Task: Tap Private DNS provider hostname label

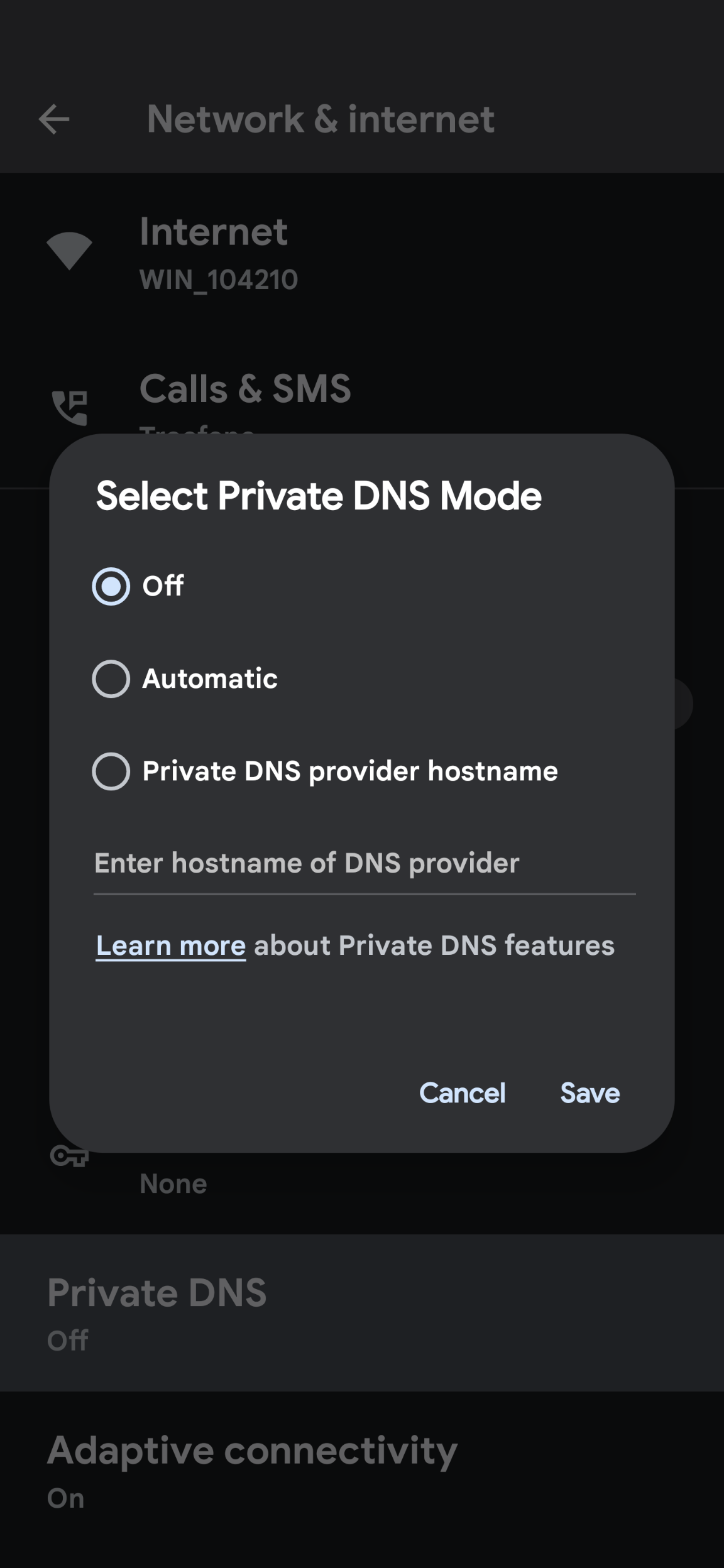Action: (x=350, y=771)
